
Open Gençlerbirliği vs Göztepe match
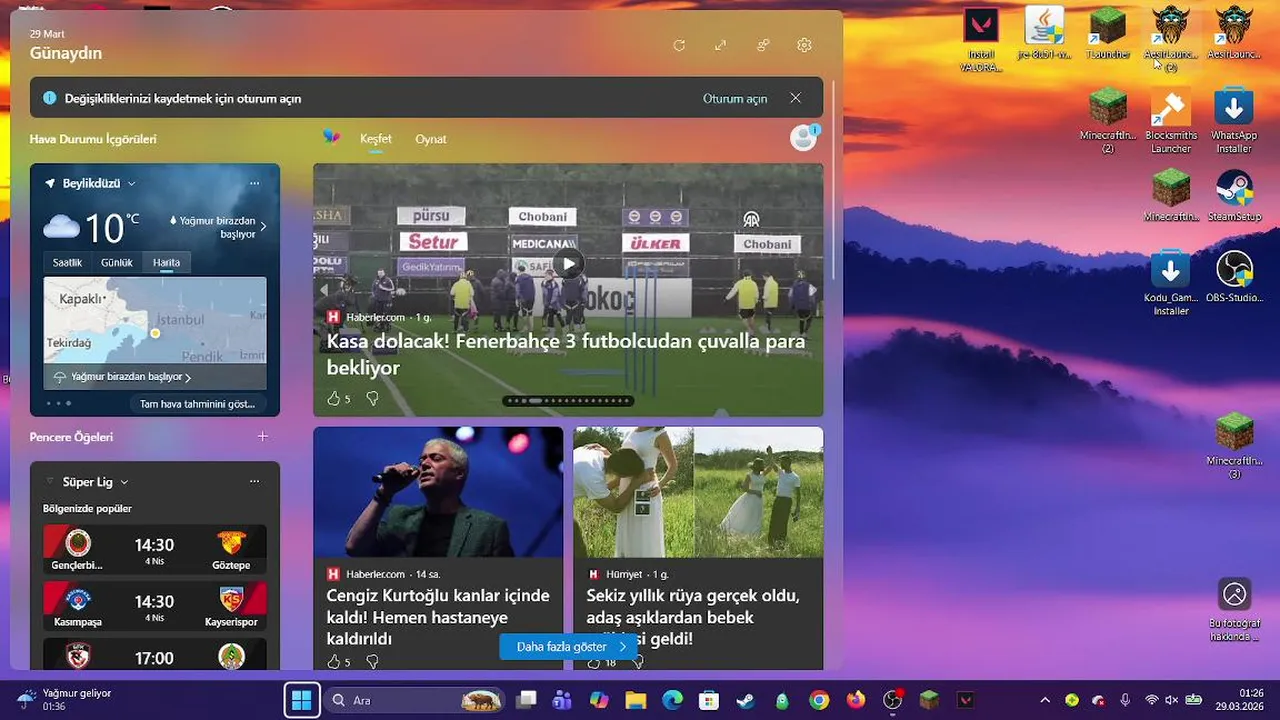point(155,550)
